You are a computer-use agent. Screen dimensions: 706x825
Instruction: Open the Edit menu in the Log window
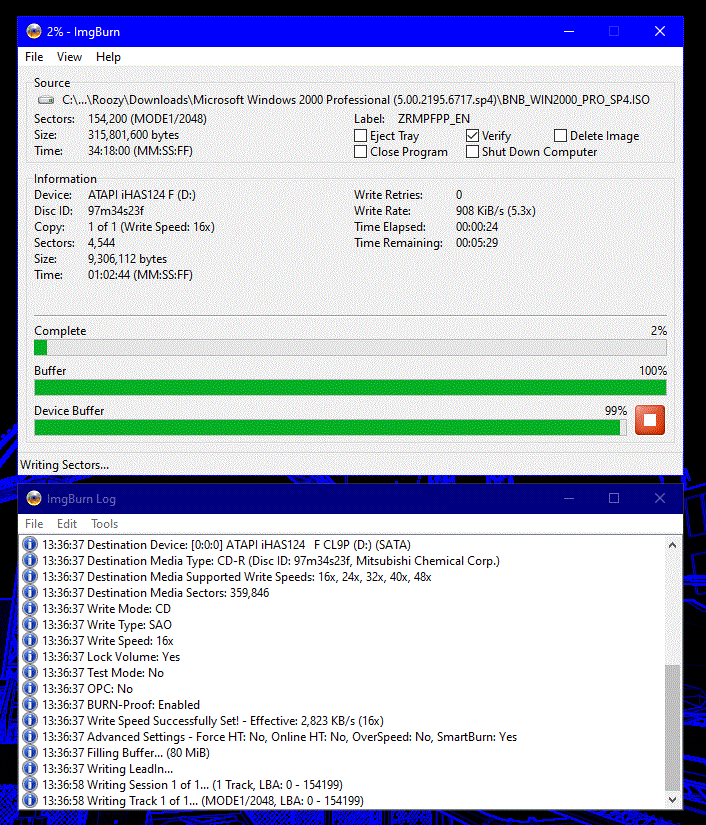67,524
